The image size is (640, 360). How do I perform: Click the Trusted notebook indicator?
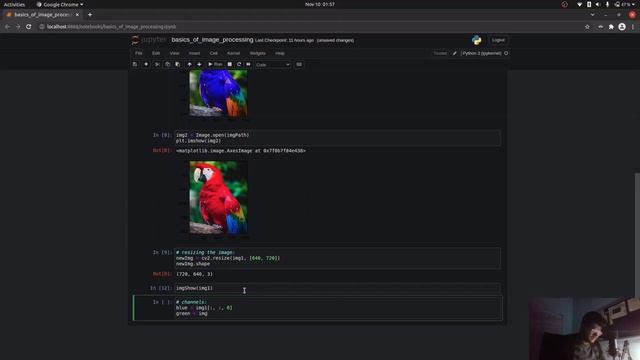(440, 53)
